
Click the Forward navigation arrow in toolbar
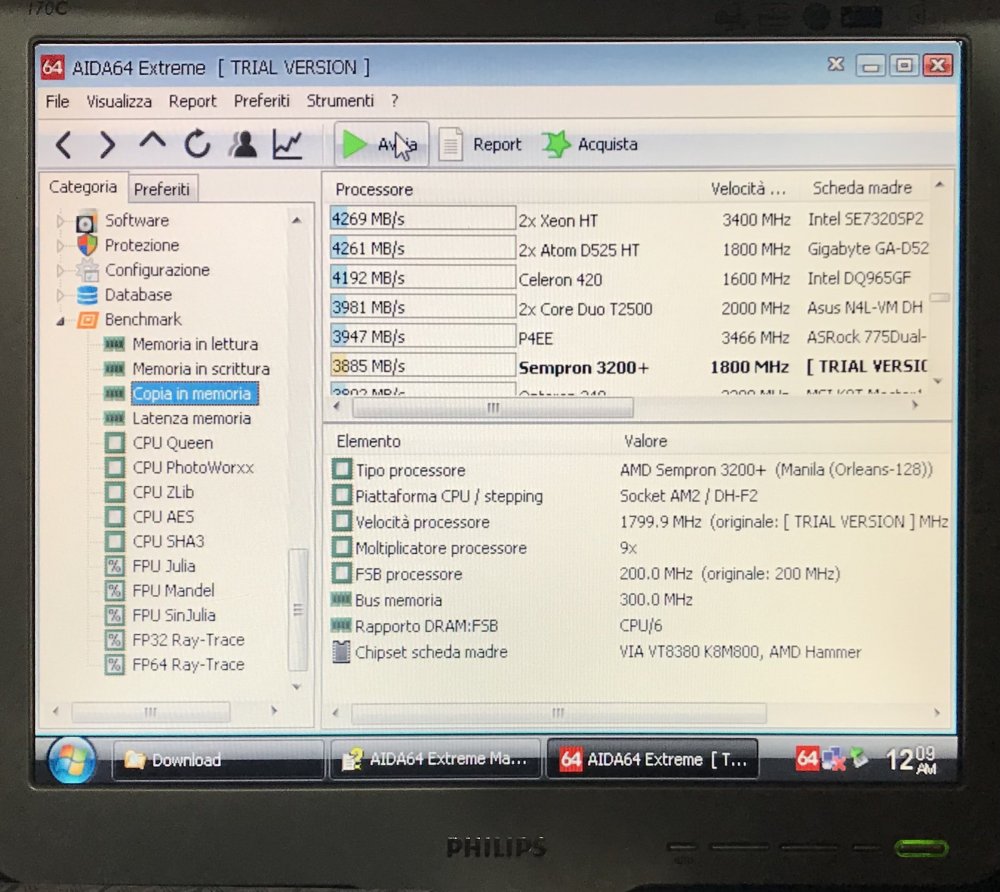click(x=107, y=145)
